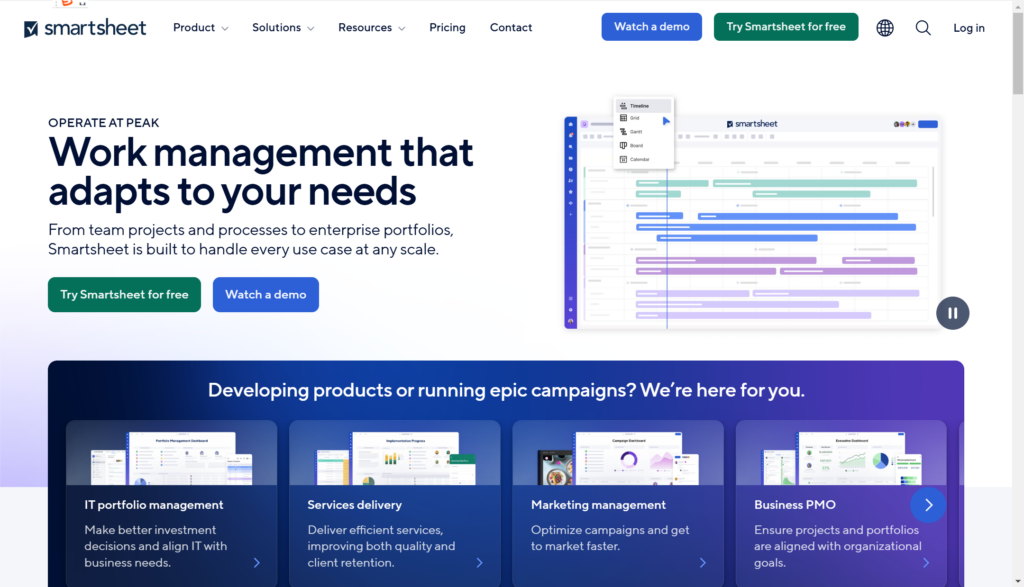The image size is (1024, 587).
Task: Open IT portfolio management thumbnail
Action: (172, 457)
